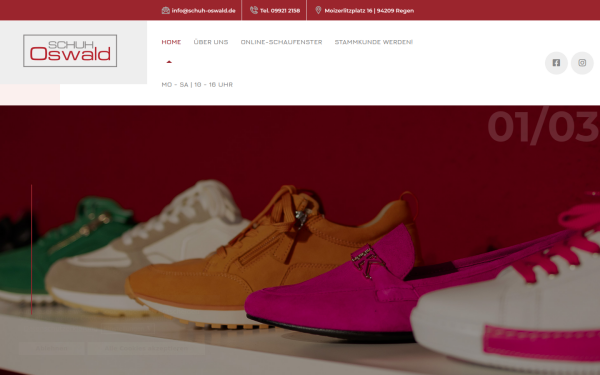Open the Instagram profile icon

tap(582, 63)
